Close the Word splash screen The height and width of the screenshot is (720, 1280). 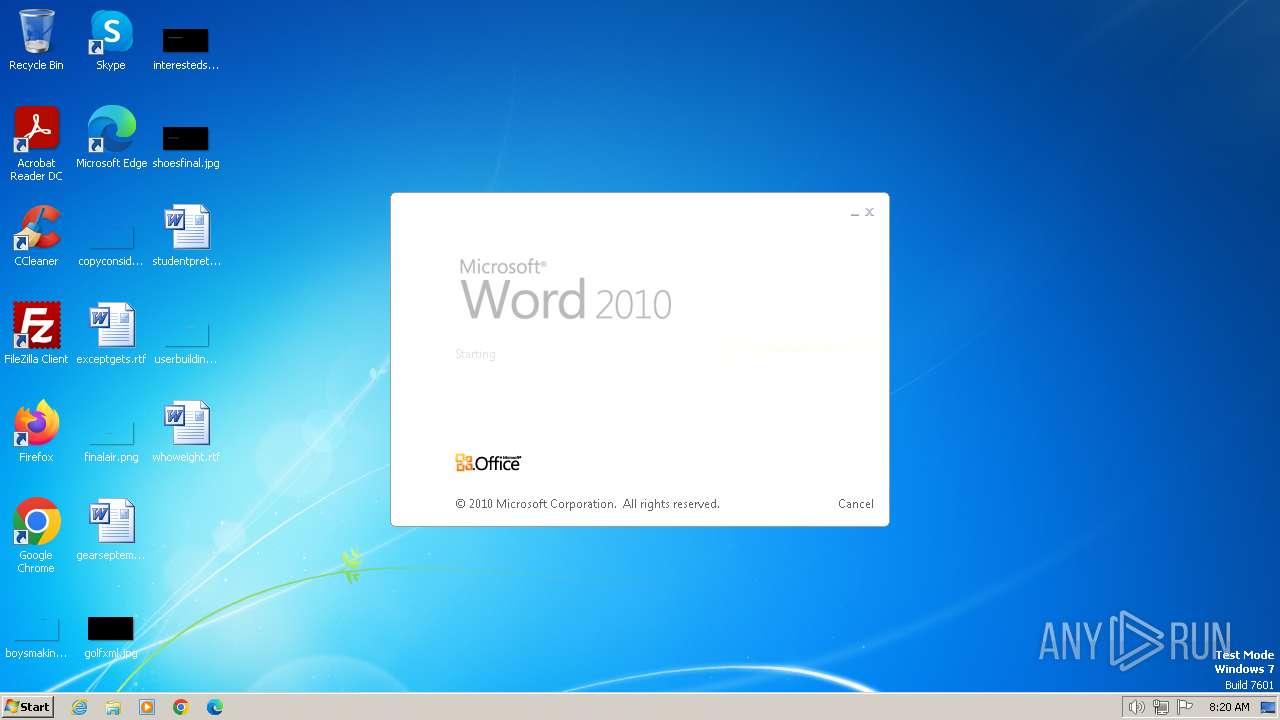point(869,212)
